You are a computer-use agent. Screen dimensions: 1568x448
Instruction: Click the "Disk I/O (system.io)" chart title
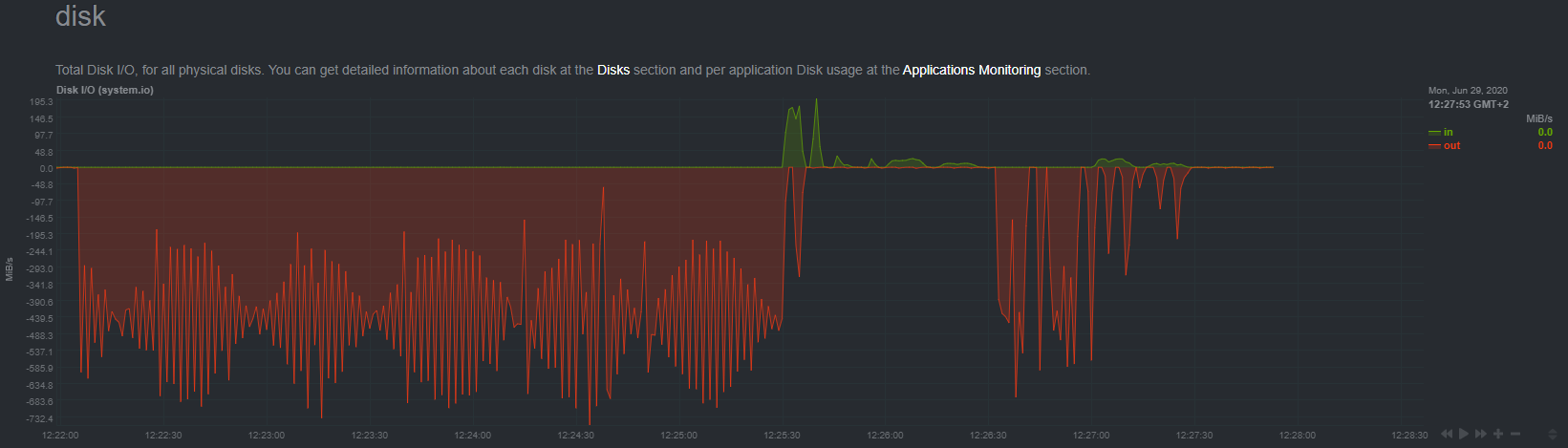(x=105, y=90)
